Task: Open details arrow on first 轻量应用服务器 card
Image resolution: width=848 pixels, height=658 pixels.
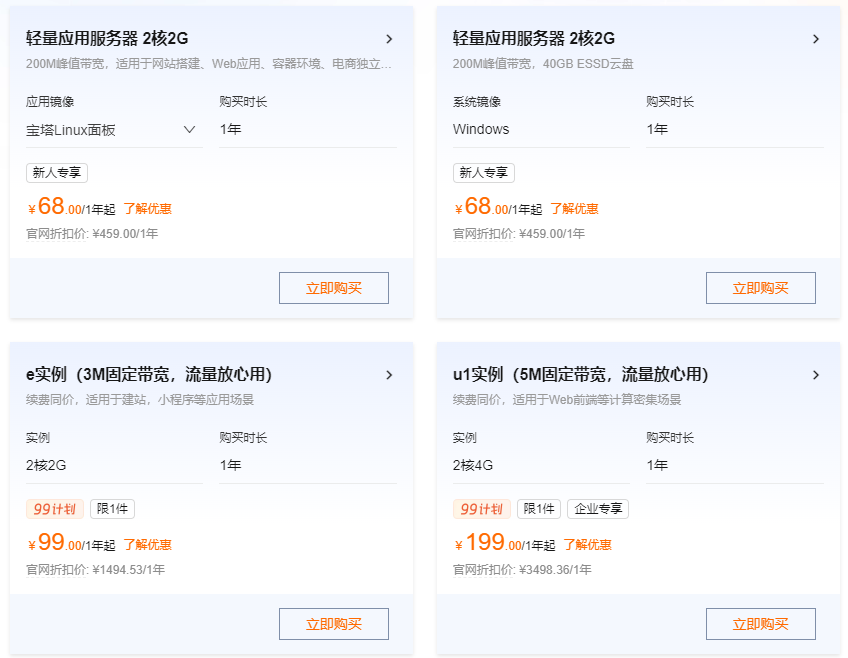Action: [390, 38]
